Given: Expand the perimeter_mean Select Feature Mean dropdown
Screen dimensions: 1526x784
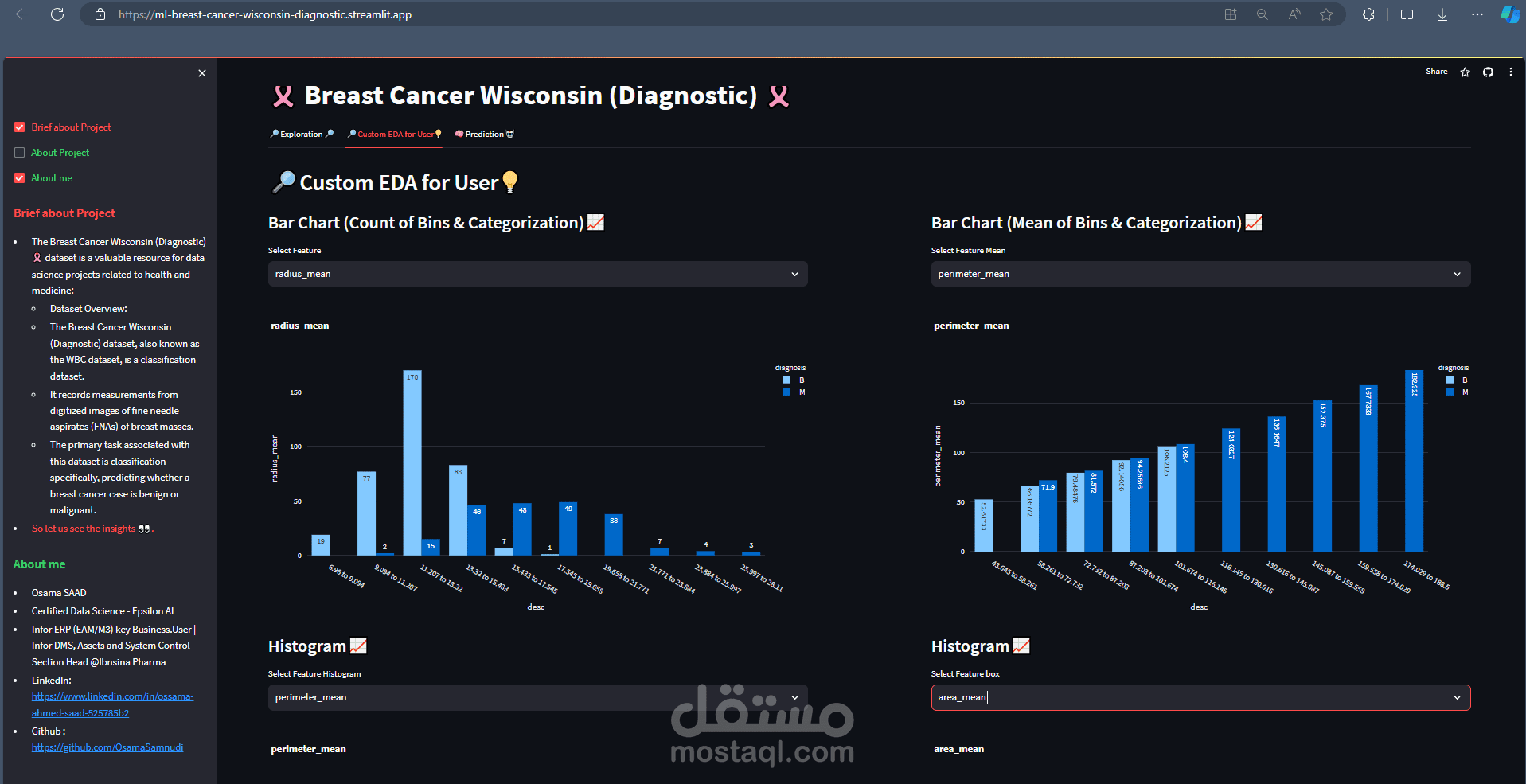Looking at the screenshot, I should (x=1200, y=274).
